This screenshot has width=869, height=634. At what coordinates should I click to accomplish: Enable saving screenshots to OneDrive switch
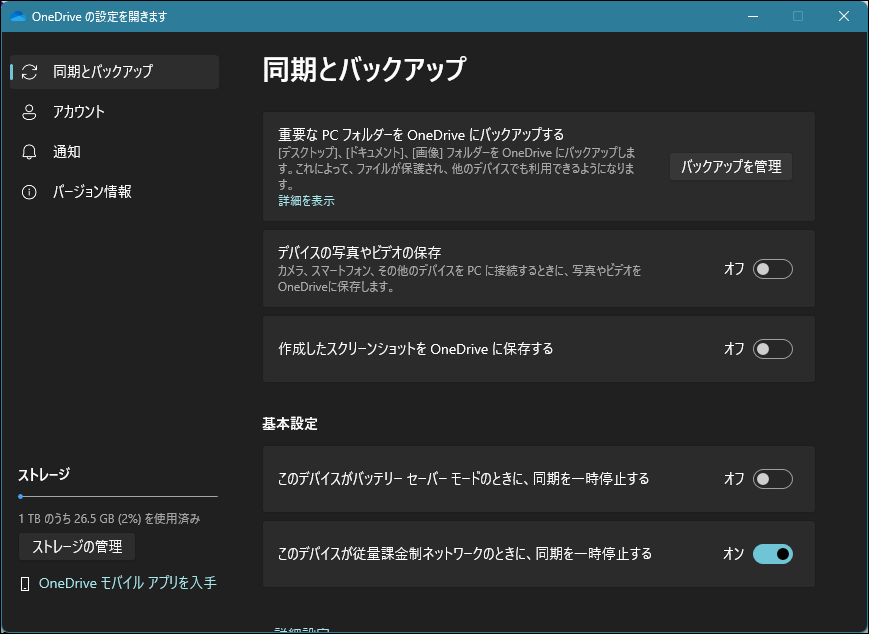773,349
